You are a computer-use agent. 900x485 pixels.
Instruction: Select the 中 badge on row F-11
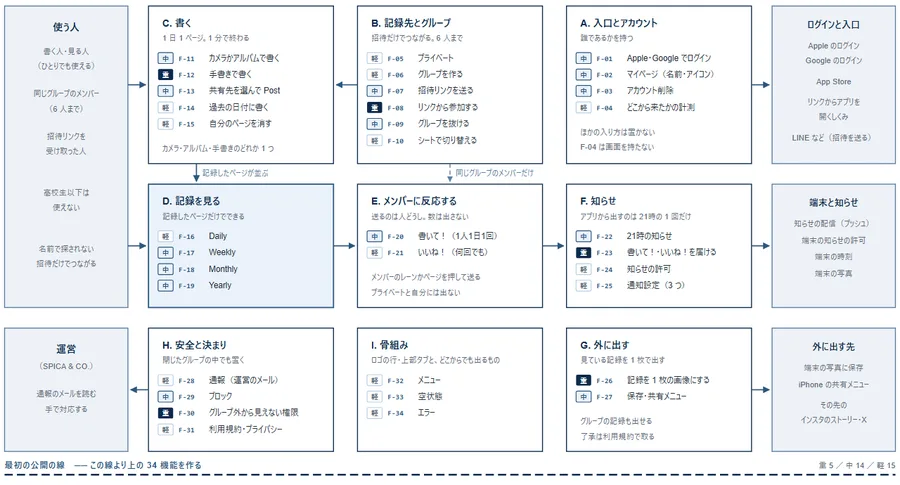point(165,59)
